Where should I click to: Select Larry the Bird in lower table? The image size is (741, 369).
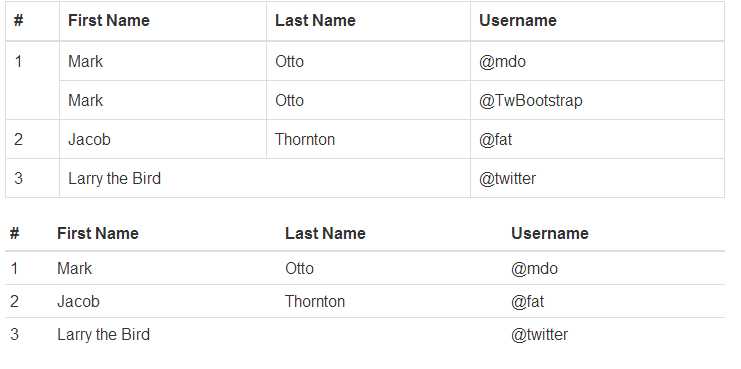[x=103, y=335]
